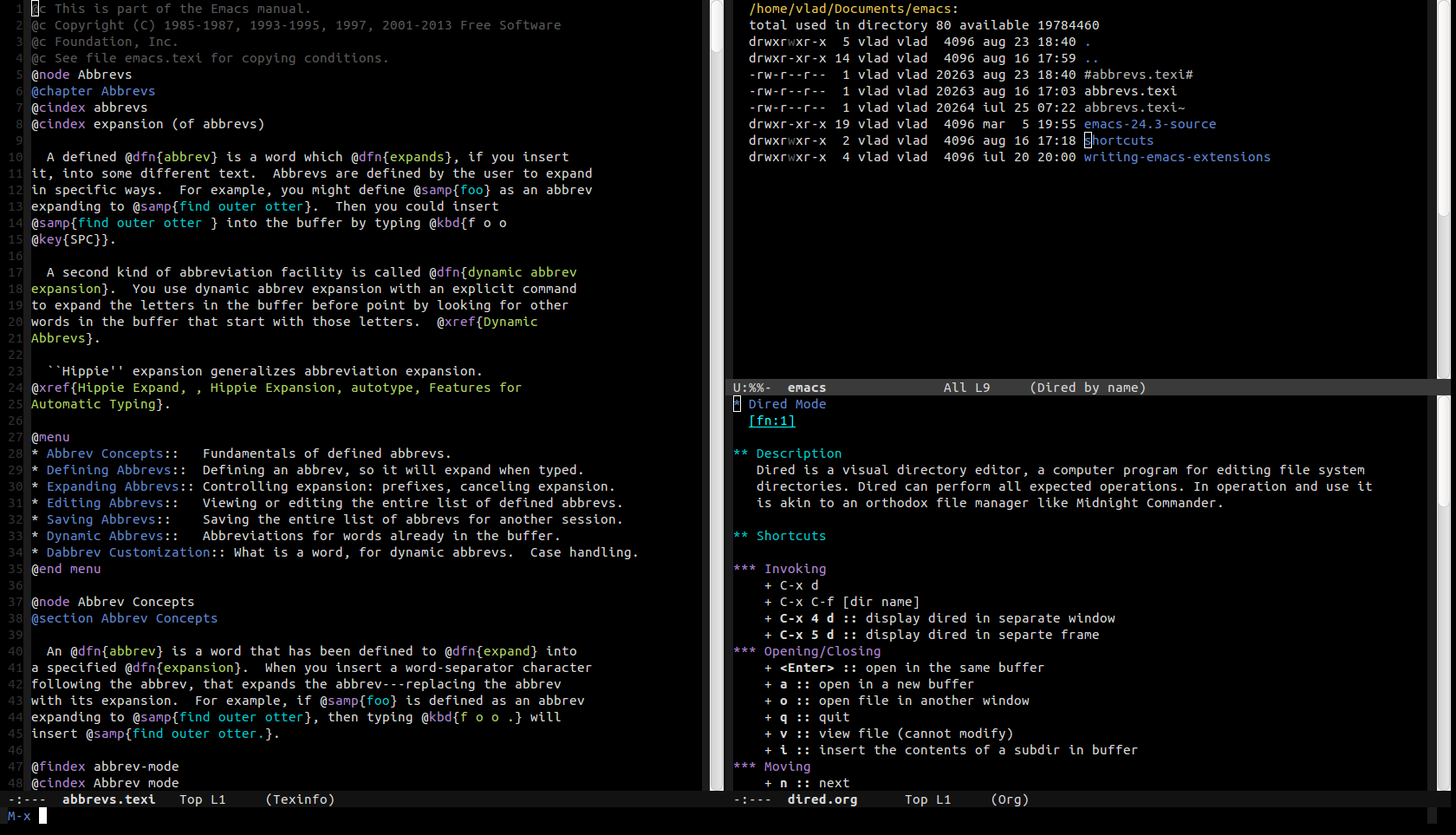Click the (Texinfo) mode indicator
The height and width of the screenshot is (835, 1456).
pyautogui.click(x=300, y=799)
